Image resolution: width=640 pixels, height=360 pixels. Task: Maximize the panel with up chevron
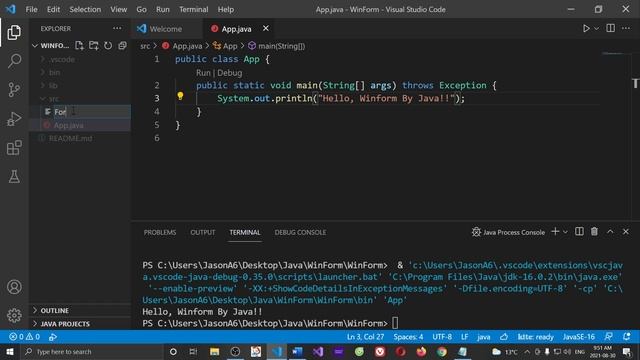point(610,231)
